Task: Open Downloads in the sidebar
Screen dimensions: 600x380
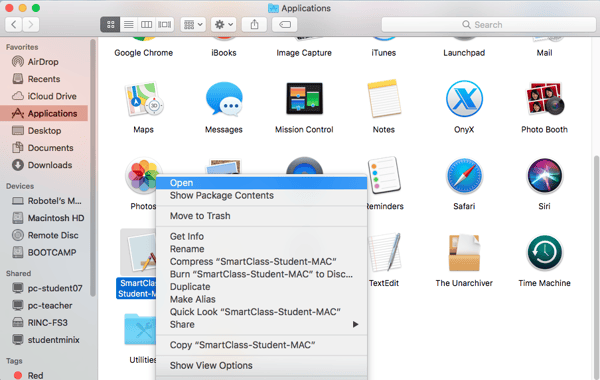Action: 44,165
